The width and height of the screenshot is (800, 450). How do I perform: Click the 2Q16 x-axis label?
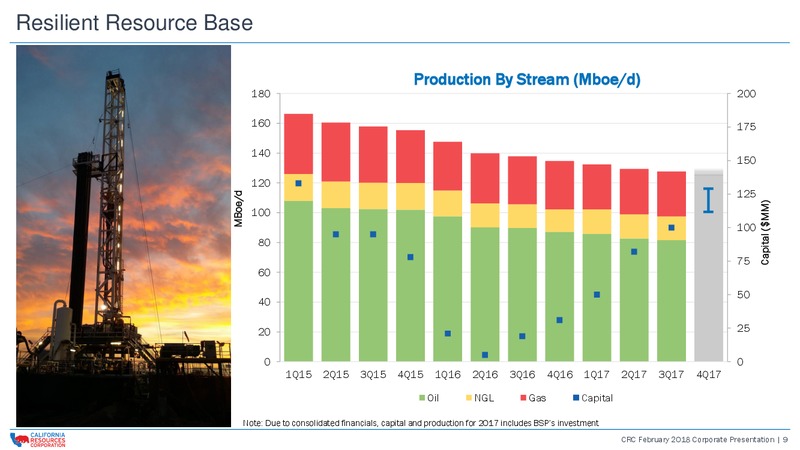tap(485, 374)
